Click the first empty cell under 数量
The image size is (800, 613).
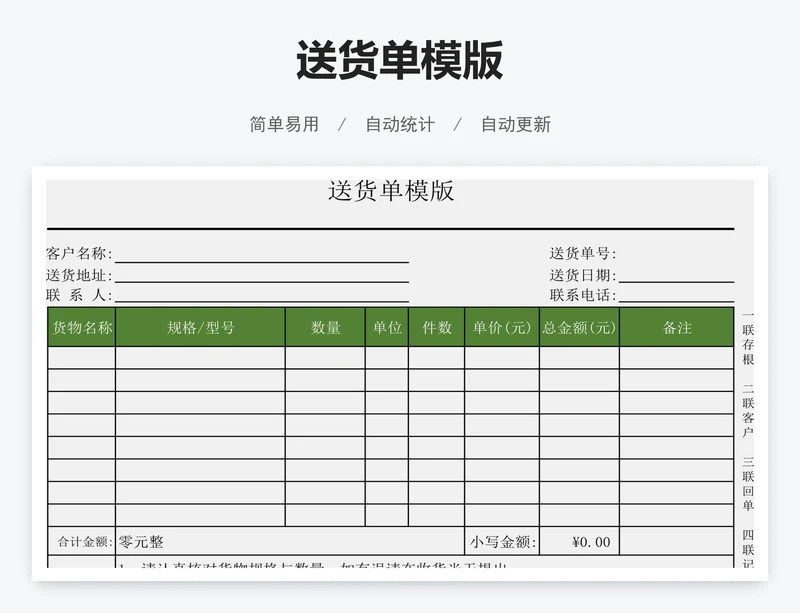click(x=326, y=358)
